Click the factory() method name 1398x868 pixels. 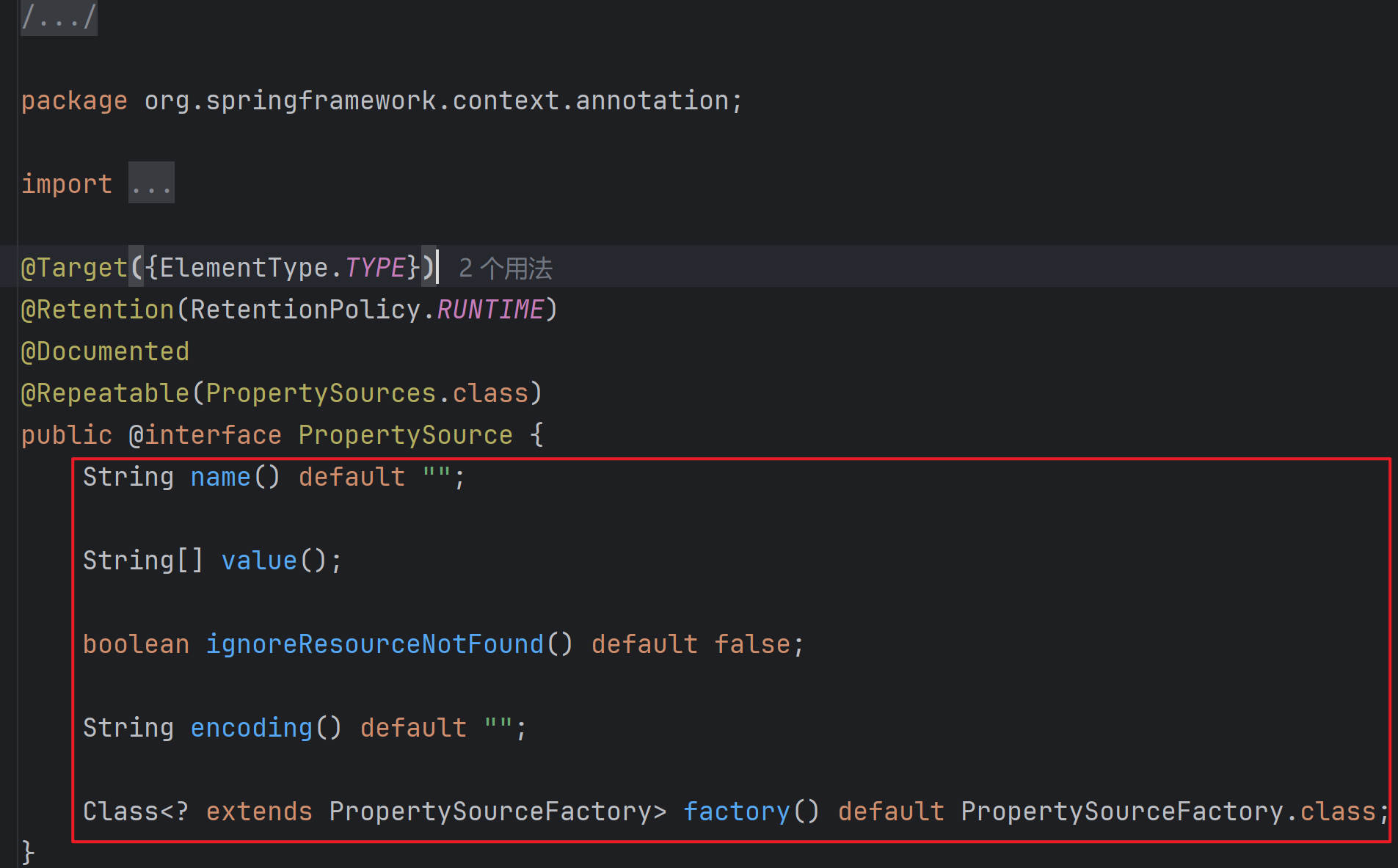click(x=736, y=812)
